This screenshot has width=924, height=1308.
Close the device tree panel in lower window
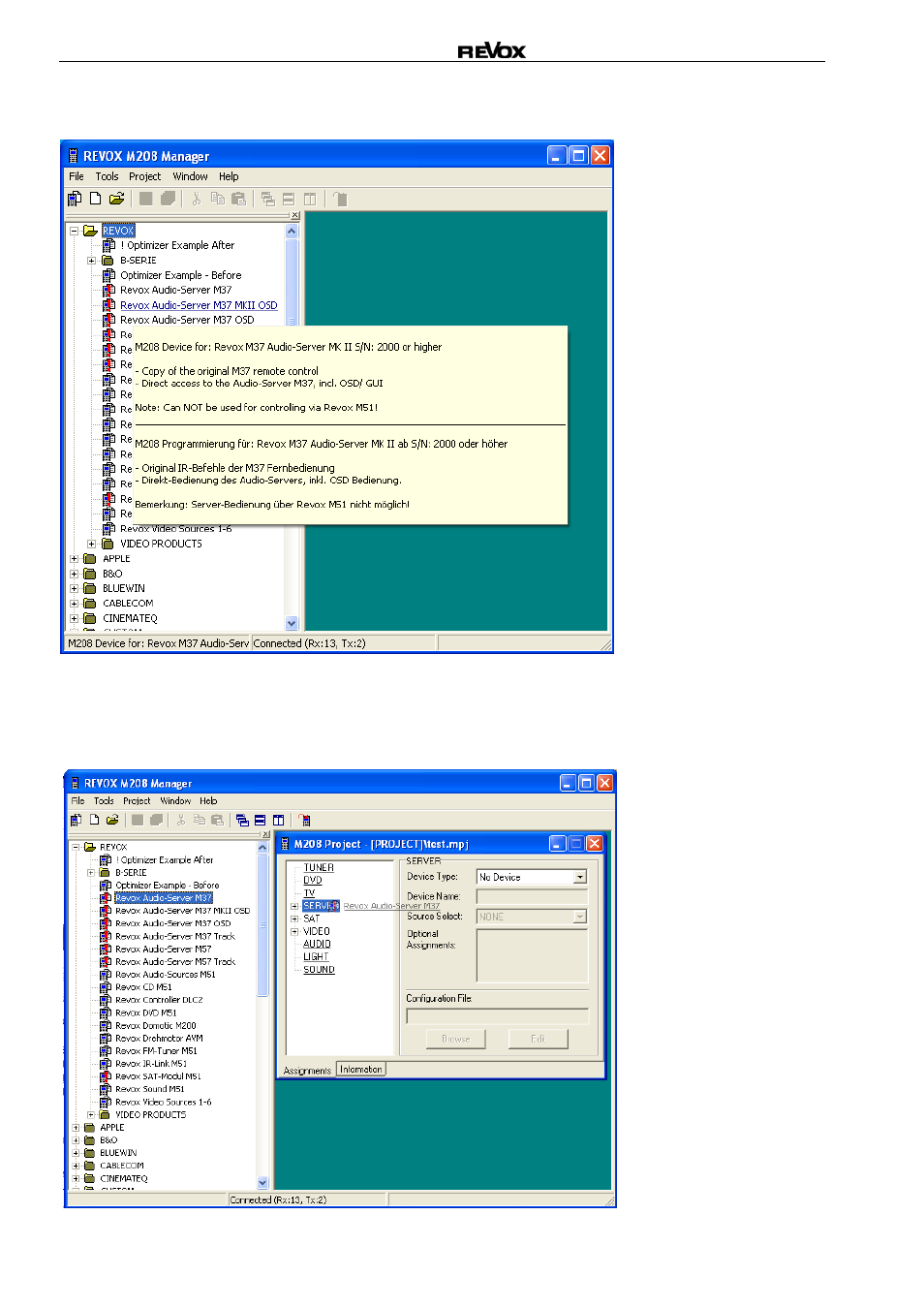pyautogui.click(x=265, y=835)
